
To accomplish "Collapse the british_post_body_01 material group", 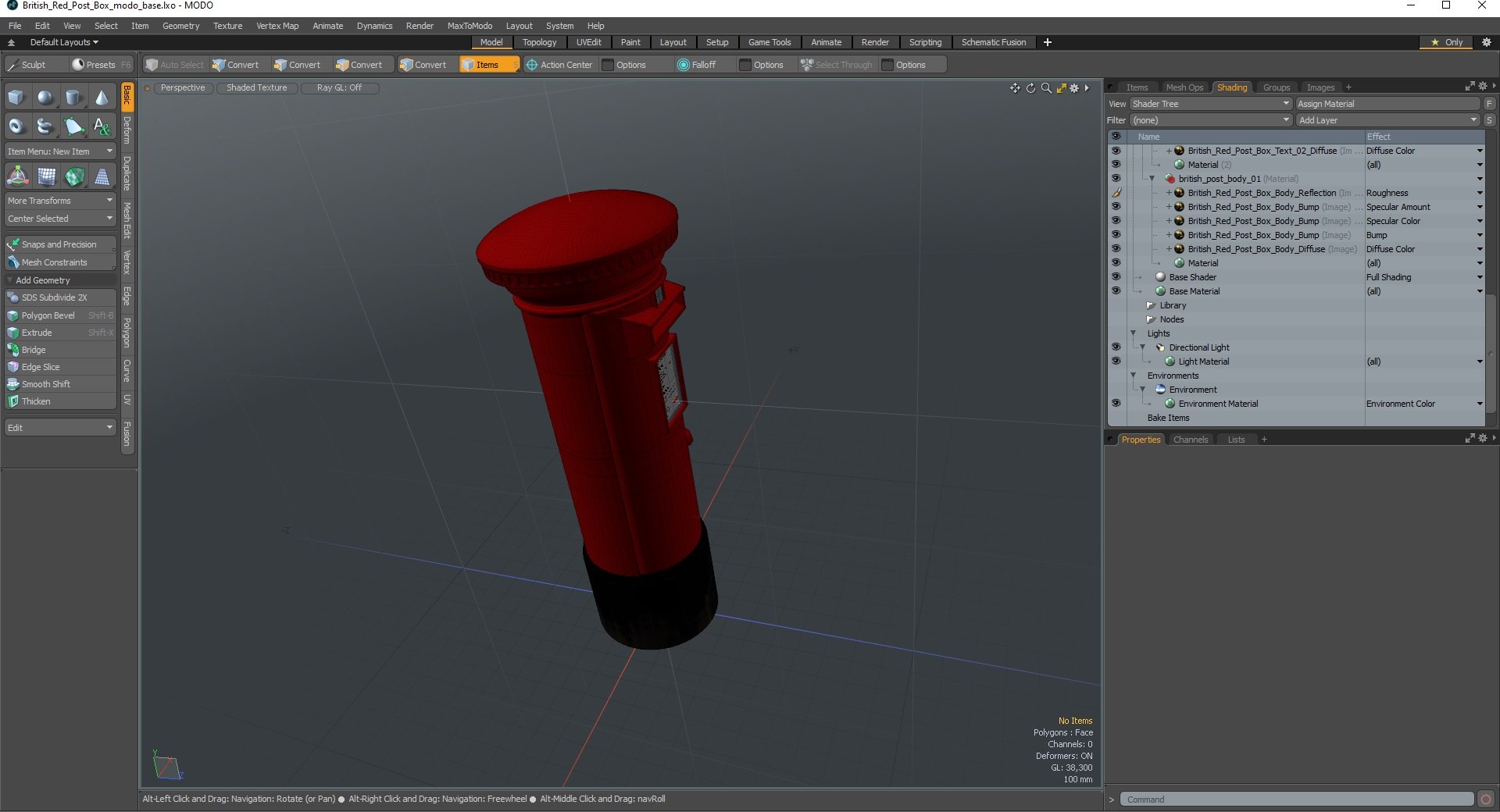I will (1152, 179).
